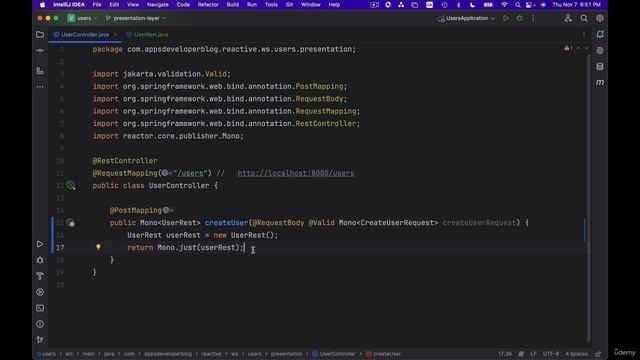640x360 pixels.
Task: Click the warning indicator in editor corner
Action: 568,49
